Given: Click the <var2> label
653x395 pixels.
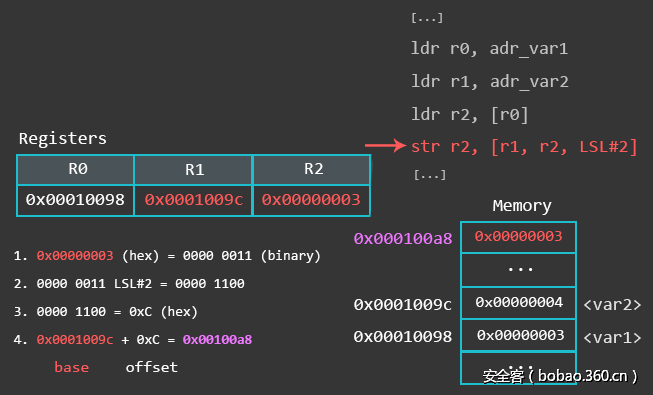Looking at the screenshot, I should click(612, 305).
